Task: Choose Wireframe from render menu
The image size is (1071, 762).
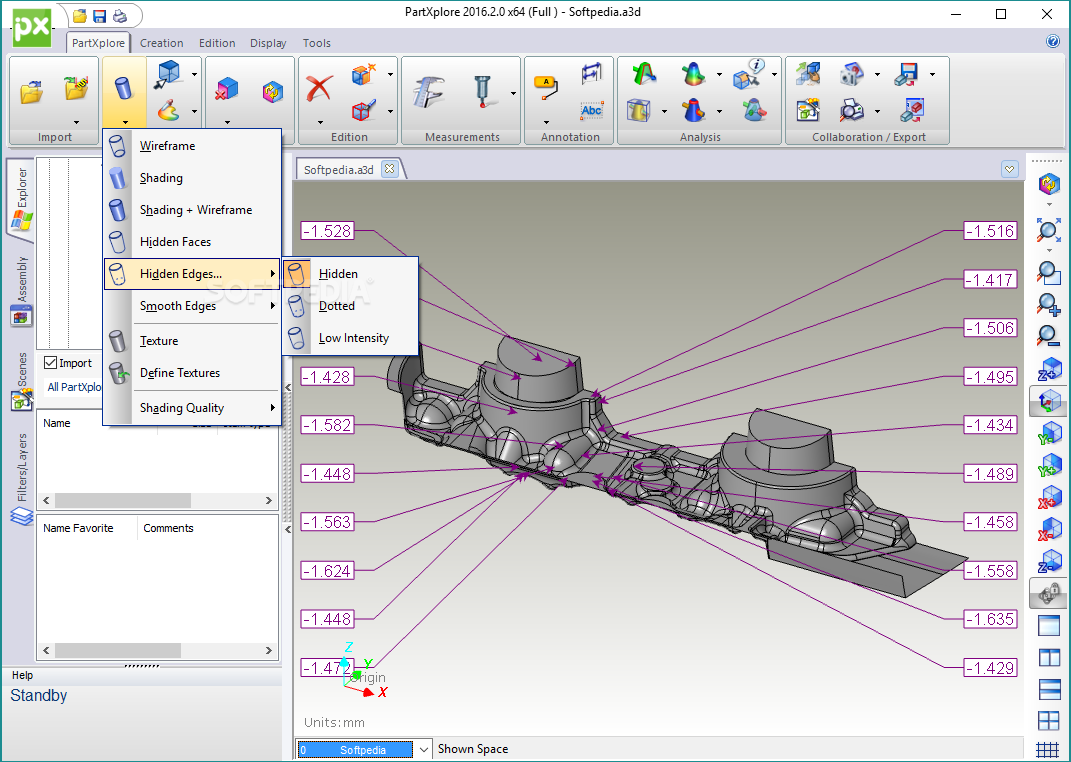Action: click(191, 145)
